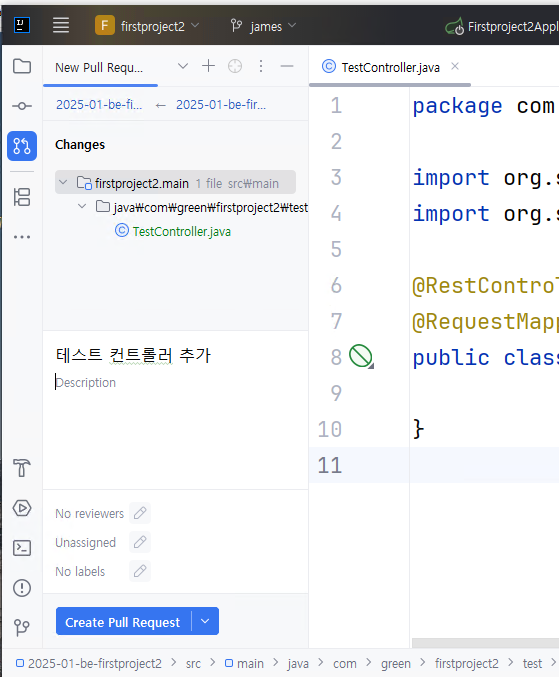Open the Commit tool window
This screenshot has width=559, height=677.
(x=22, y=106)
